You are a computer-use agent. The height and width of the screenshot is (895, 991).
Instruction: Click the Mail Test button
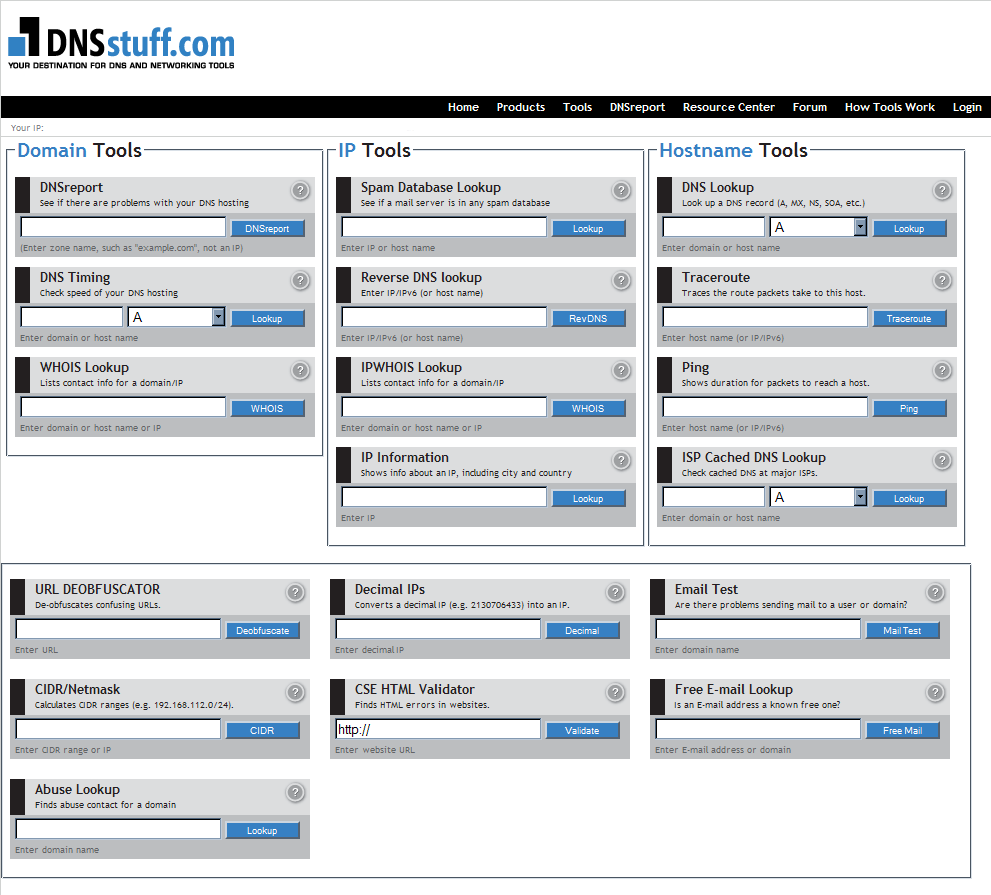point(903,630)
